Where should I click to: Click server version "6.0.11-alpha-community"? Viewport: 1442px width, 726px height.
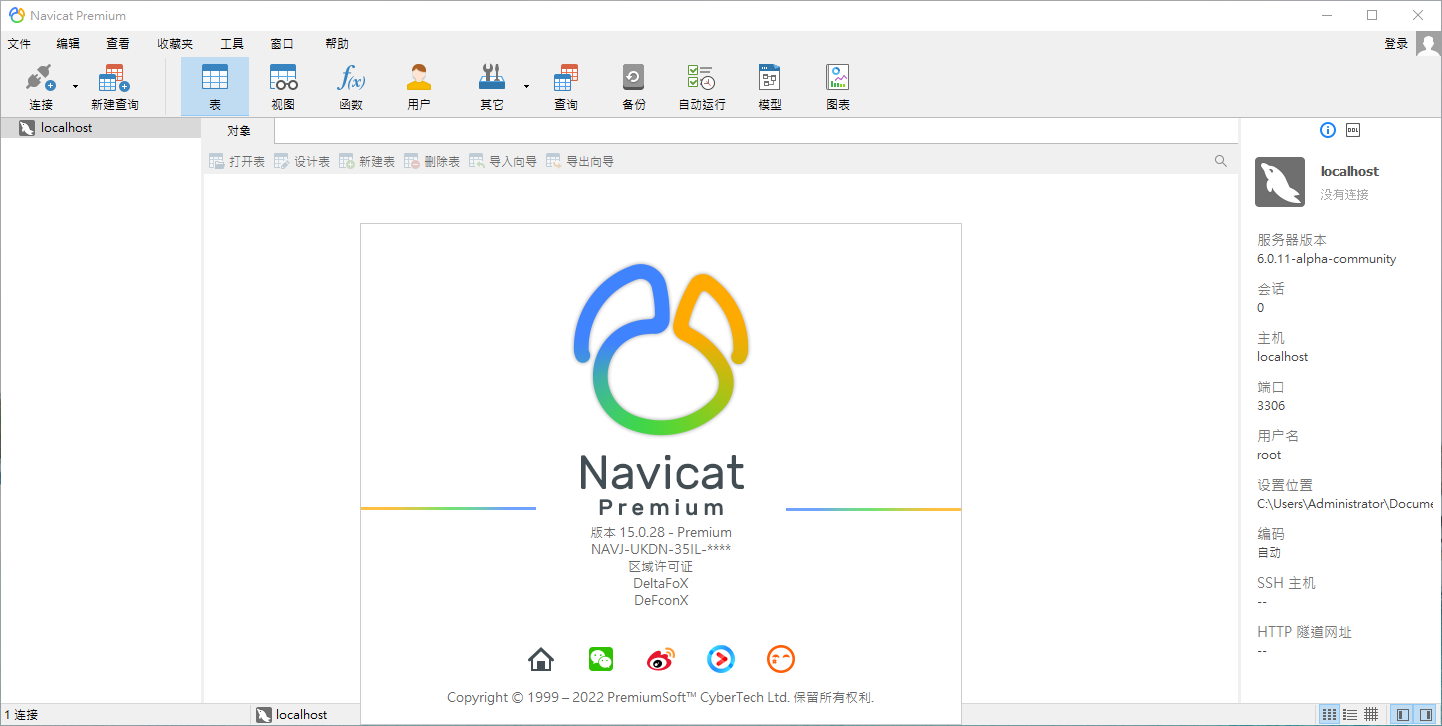coord(1326,259)
